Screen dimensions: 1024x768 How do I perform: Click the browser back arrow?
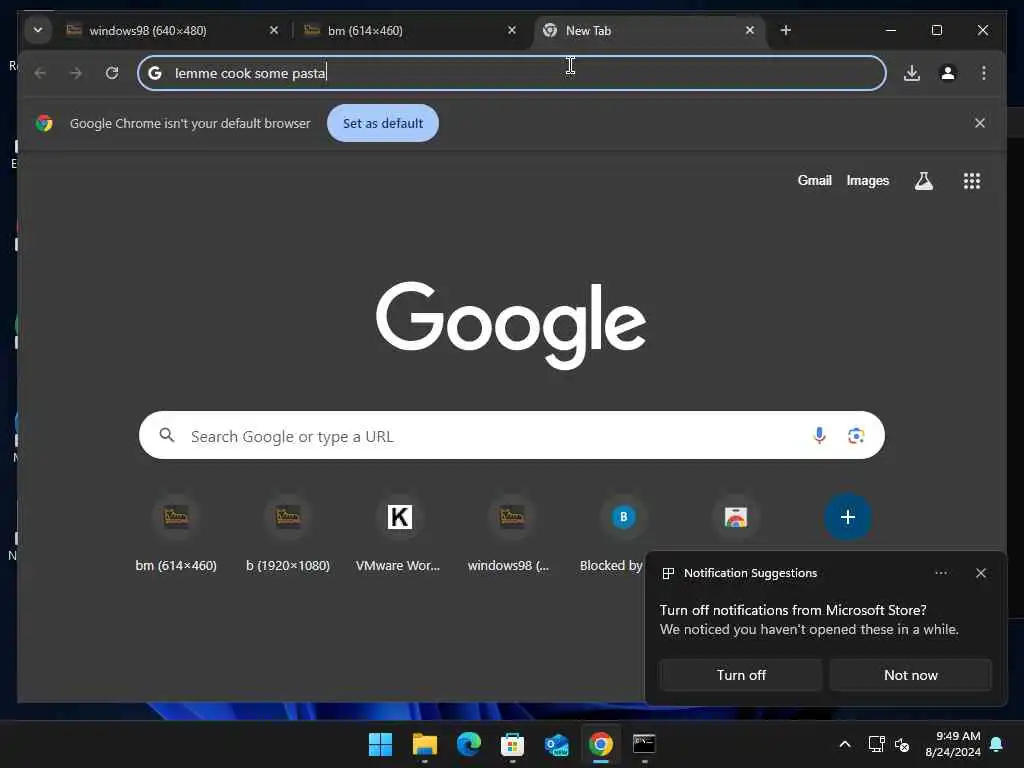coord(40,73)
